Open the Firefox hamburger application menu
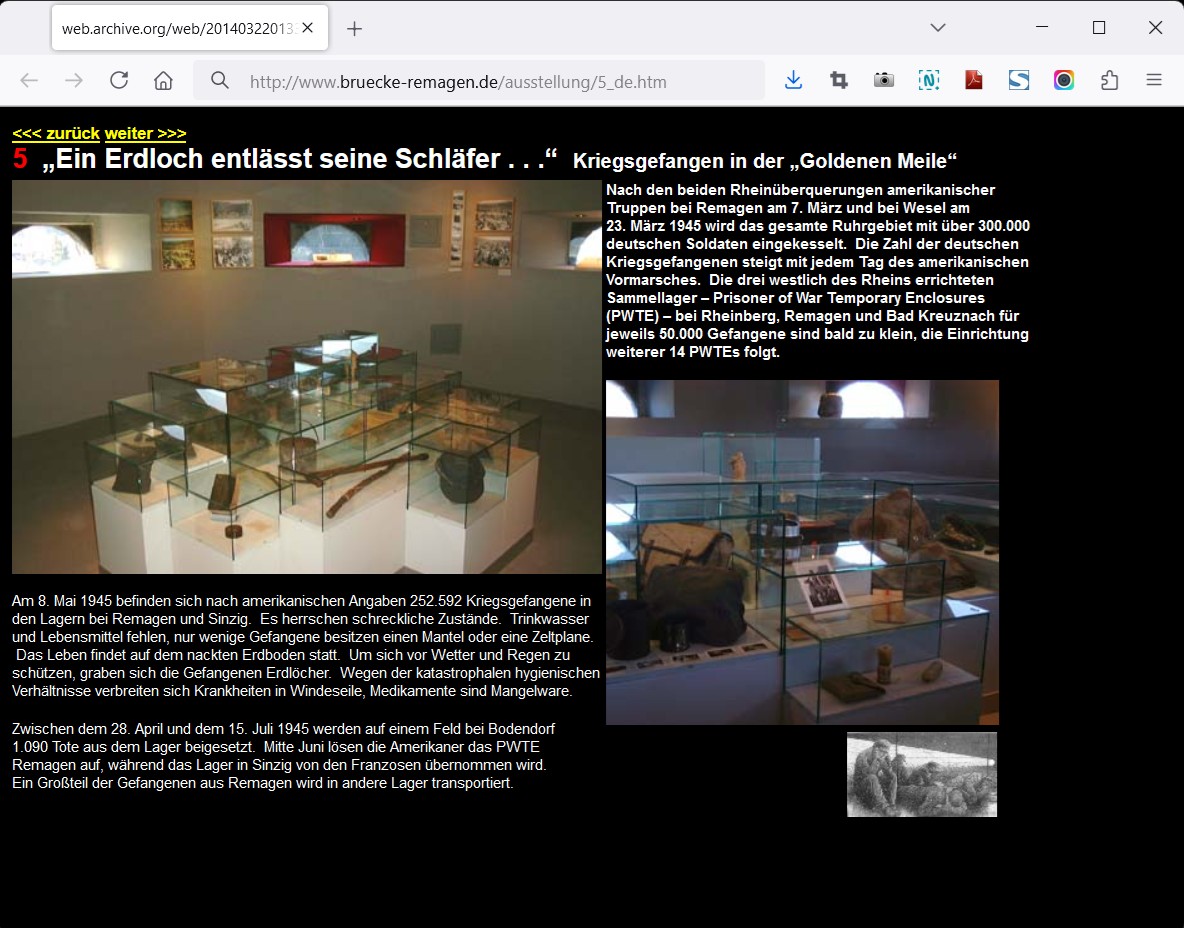Screen dimensions: 1184x928 click(1154, 81)
